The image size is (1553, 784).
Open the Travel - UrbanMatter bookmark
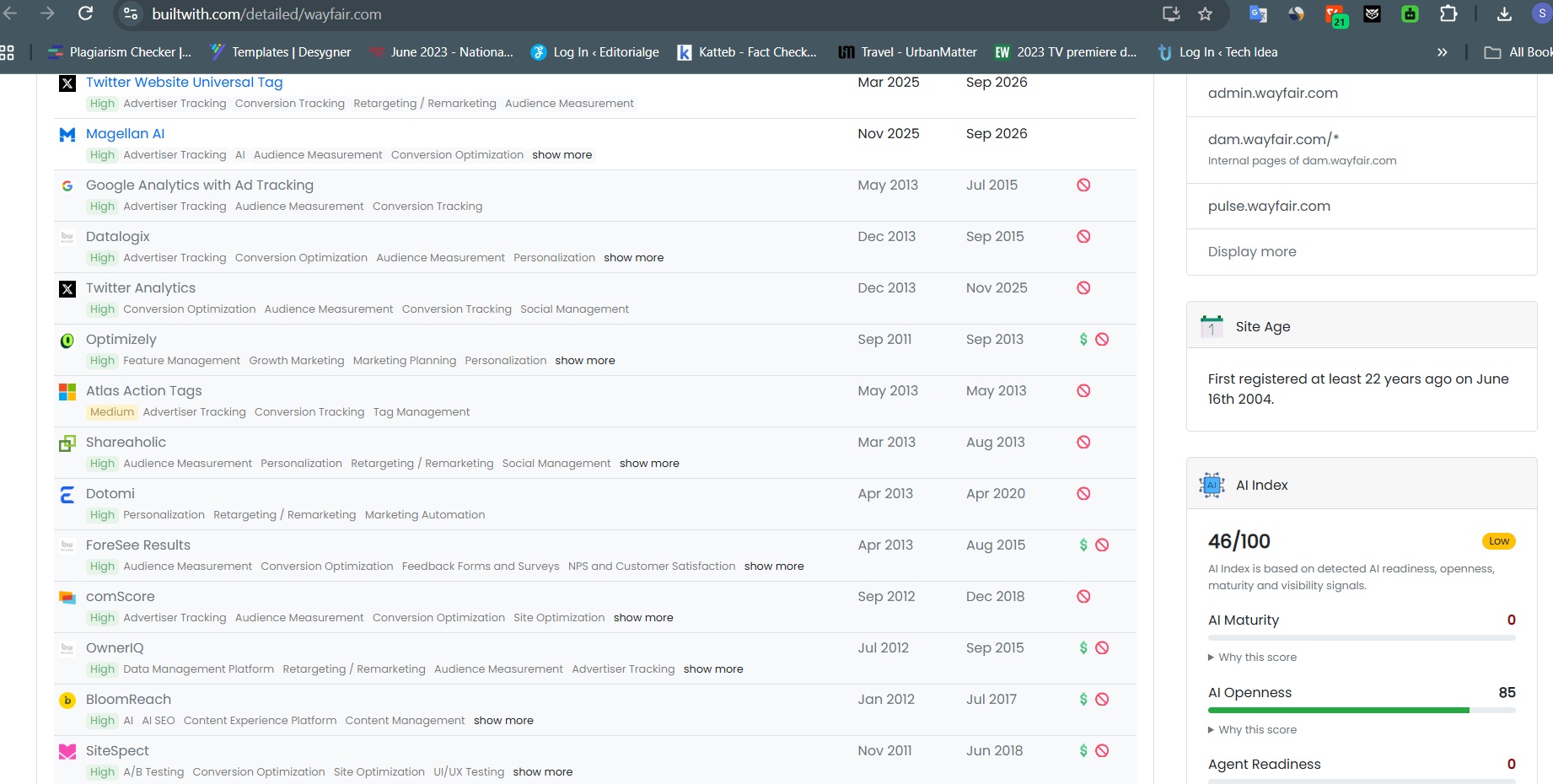907,52
